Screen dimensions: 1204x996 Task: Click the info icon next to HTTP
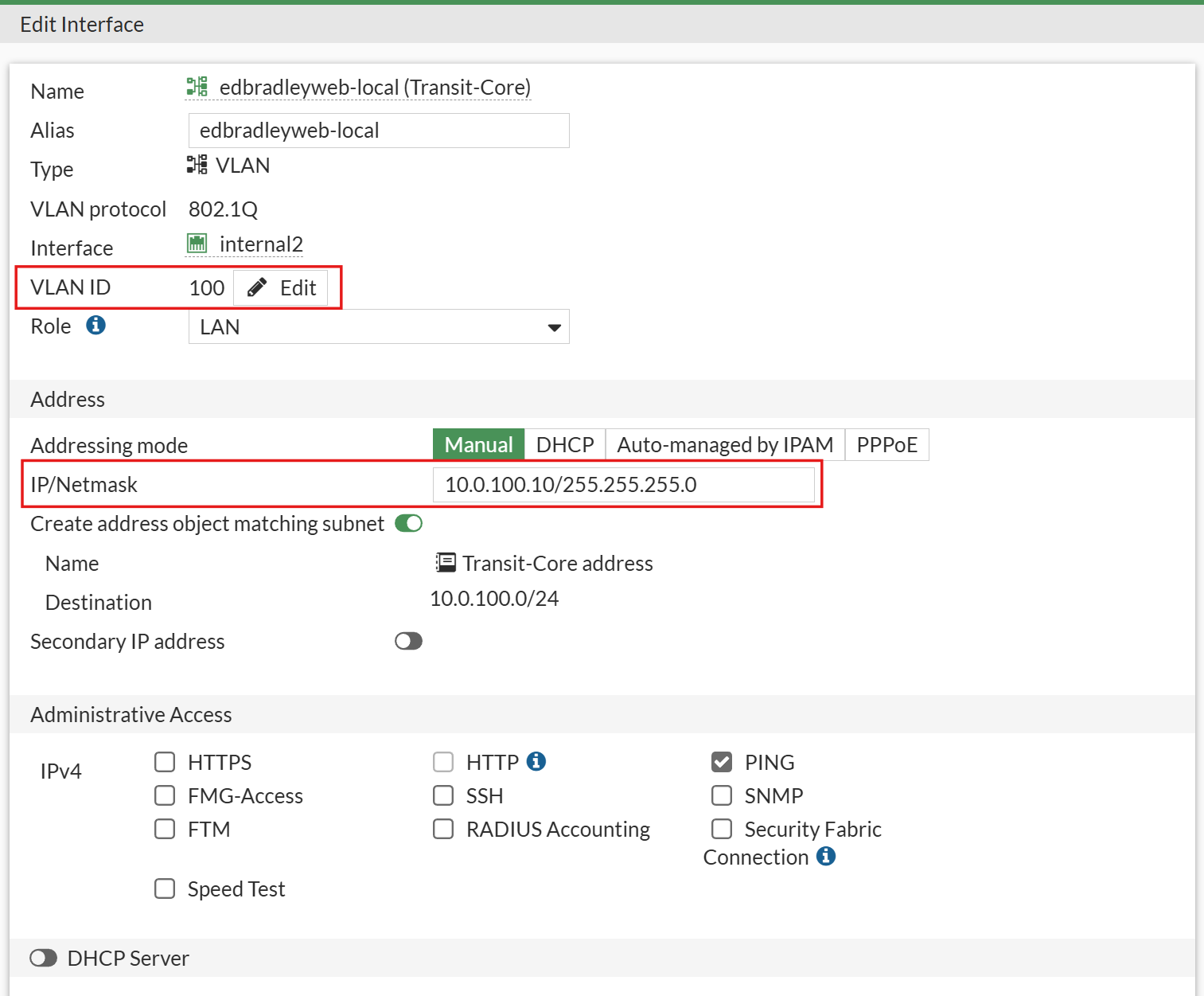(537, 761)
